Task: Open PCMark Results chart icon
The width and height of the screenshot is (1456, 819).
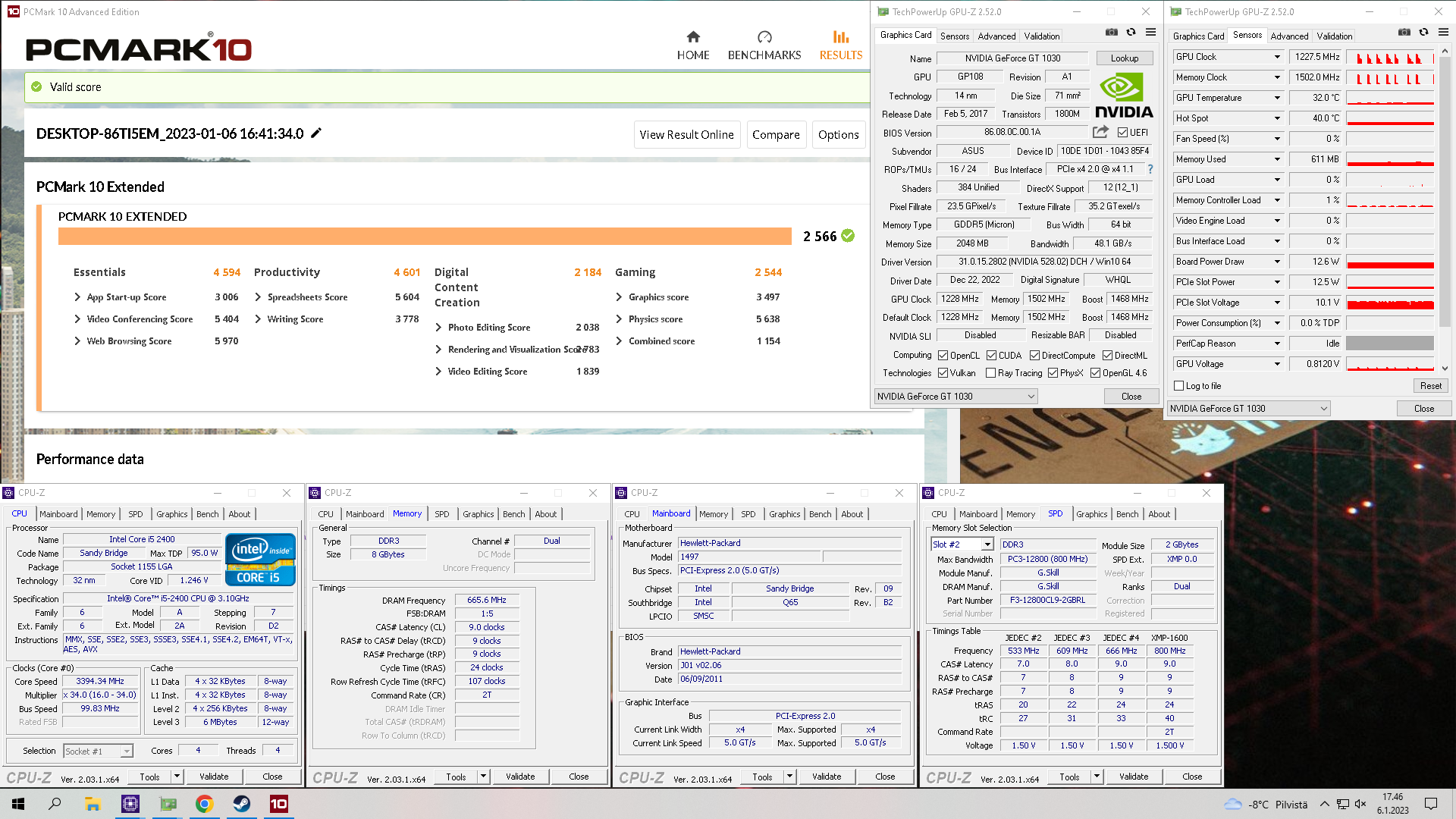Action: click(x=841, y=36)
